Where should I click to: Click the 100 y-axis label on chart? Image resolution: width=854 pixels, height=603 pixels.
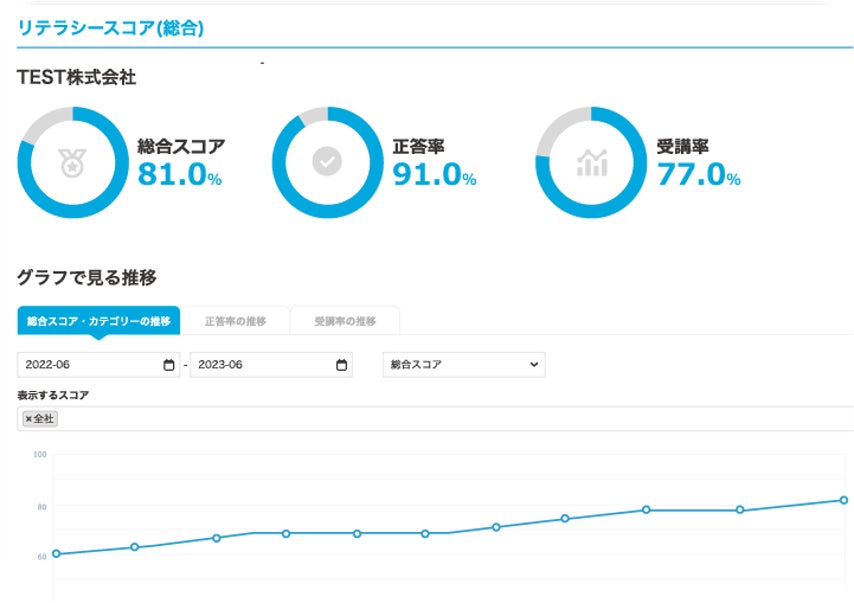pyautogui.click(x=40, y=454)
